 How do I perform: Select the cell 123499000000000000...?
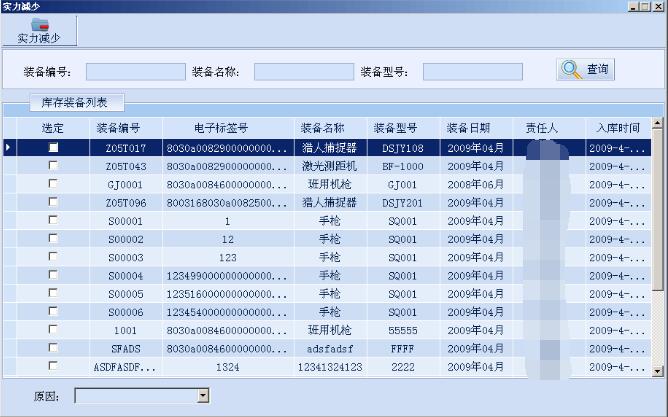point(228,276)
